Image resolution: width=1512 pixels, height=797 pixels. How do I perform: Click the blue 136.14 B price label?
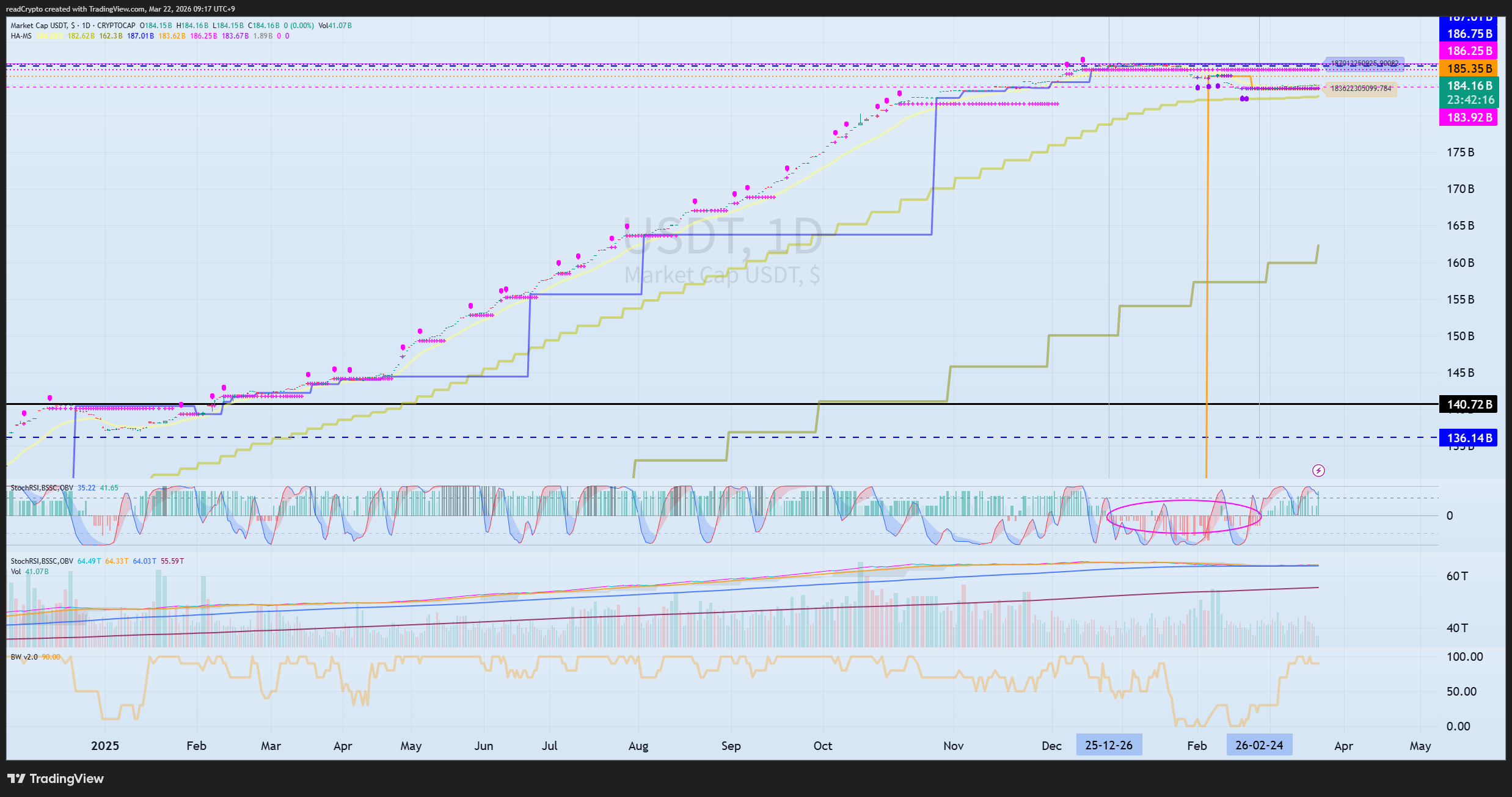tap(1469, 438)
